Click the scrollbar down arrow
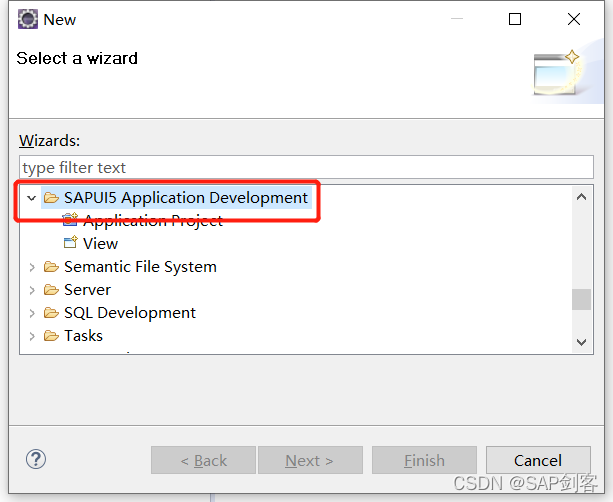This screenshot has height=502, width=613. (581, 342)
